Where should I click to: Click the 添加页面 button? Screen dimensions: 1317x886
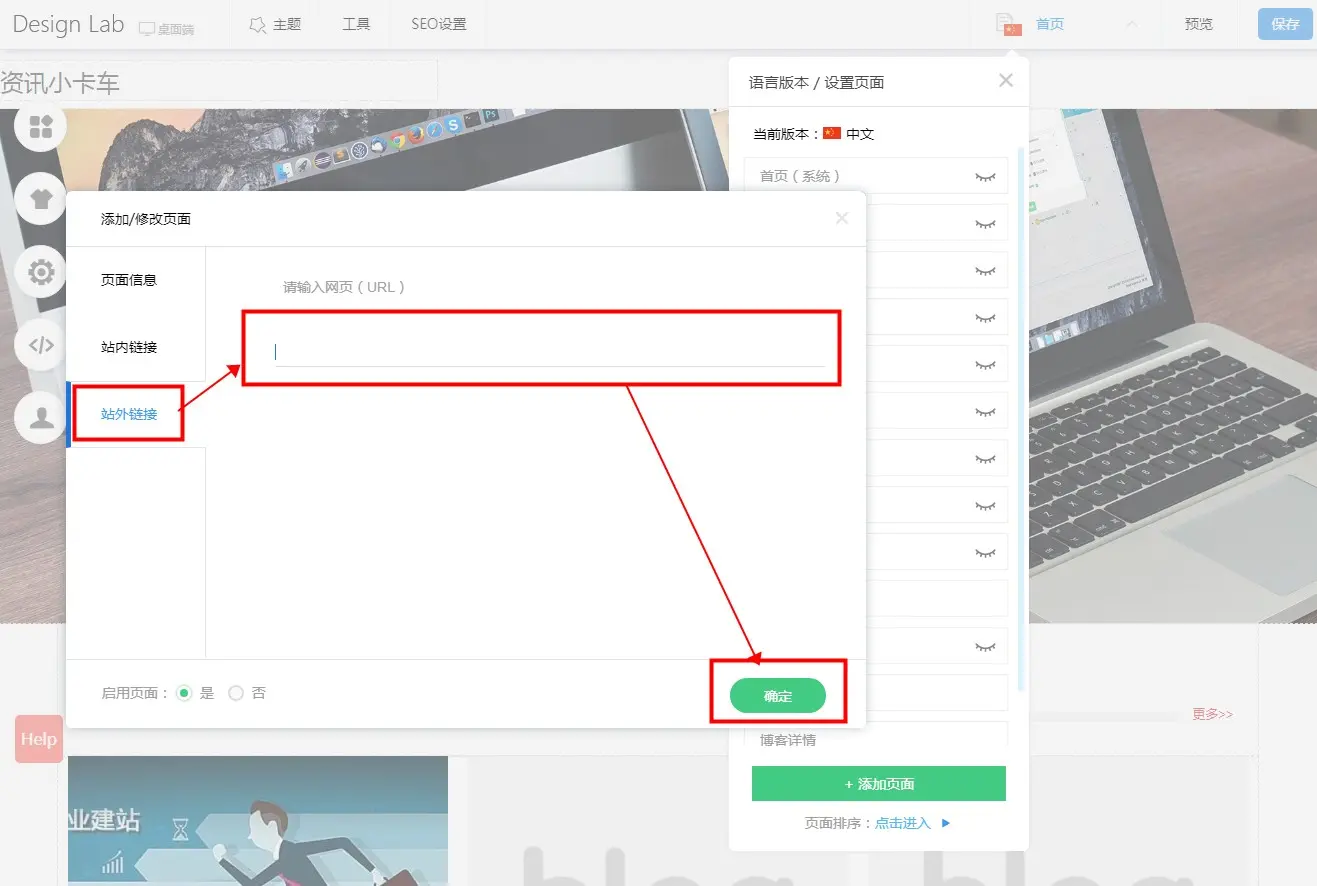pyautogui.click(x=878, y=784)
